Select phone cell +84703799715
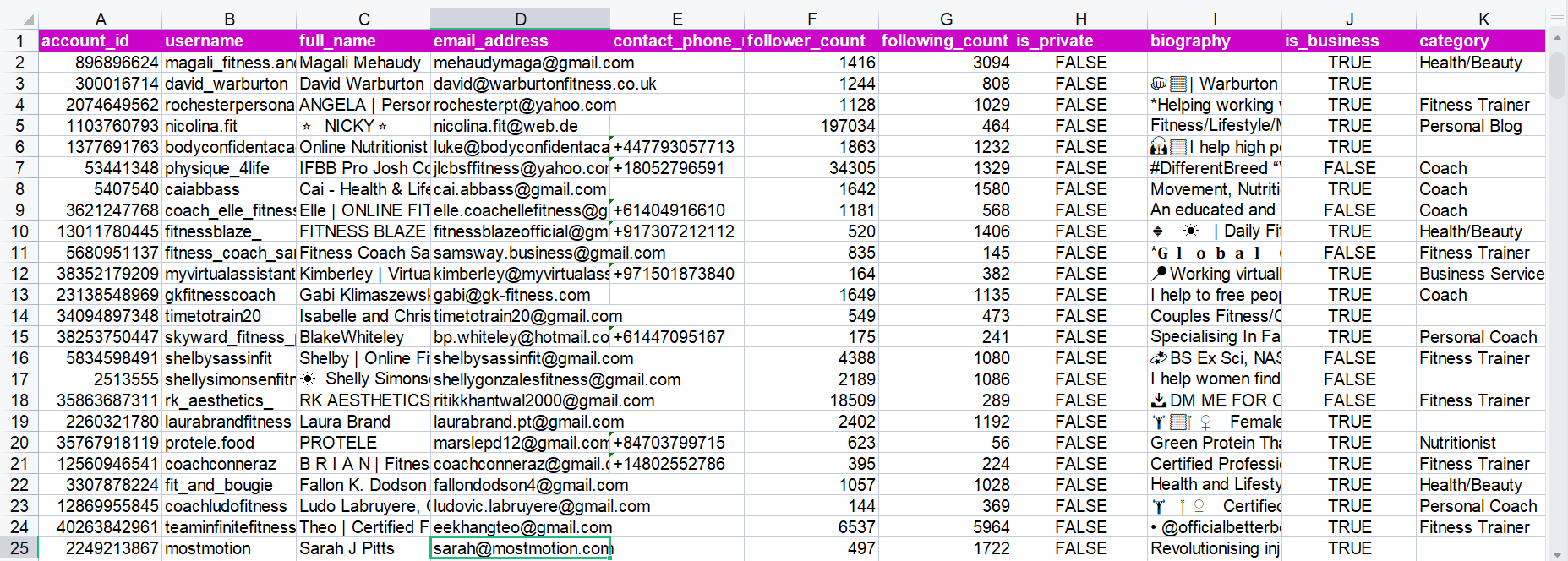Viewport: 1568px width, 561px height. click(x=677, y=443)
